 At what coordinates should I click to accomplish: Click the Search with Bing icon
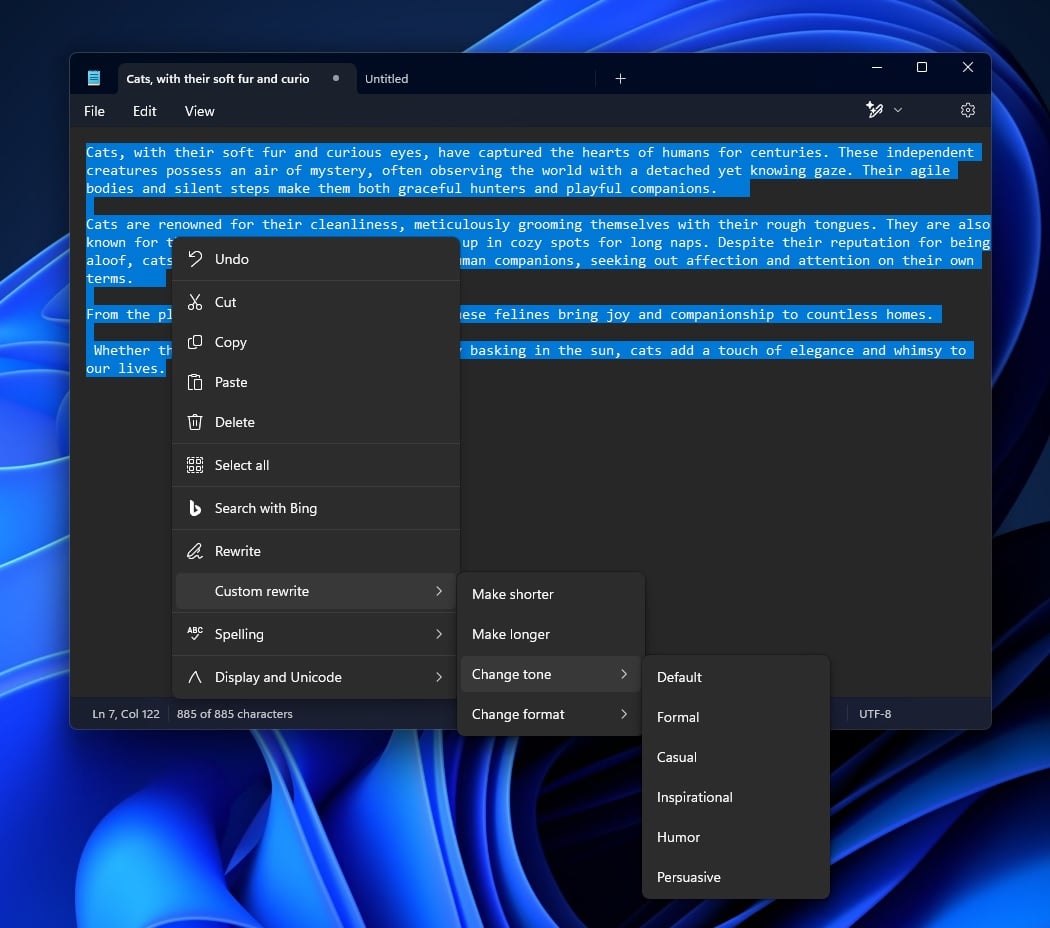194,508
